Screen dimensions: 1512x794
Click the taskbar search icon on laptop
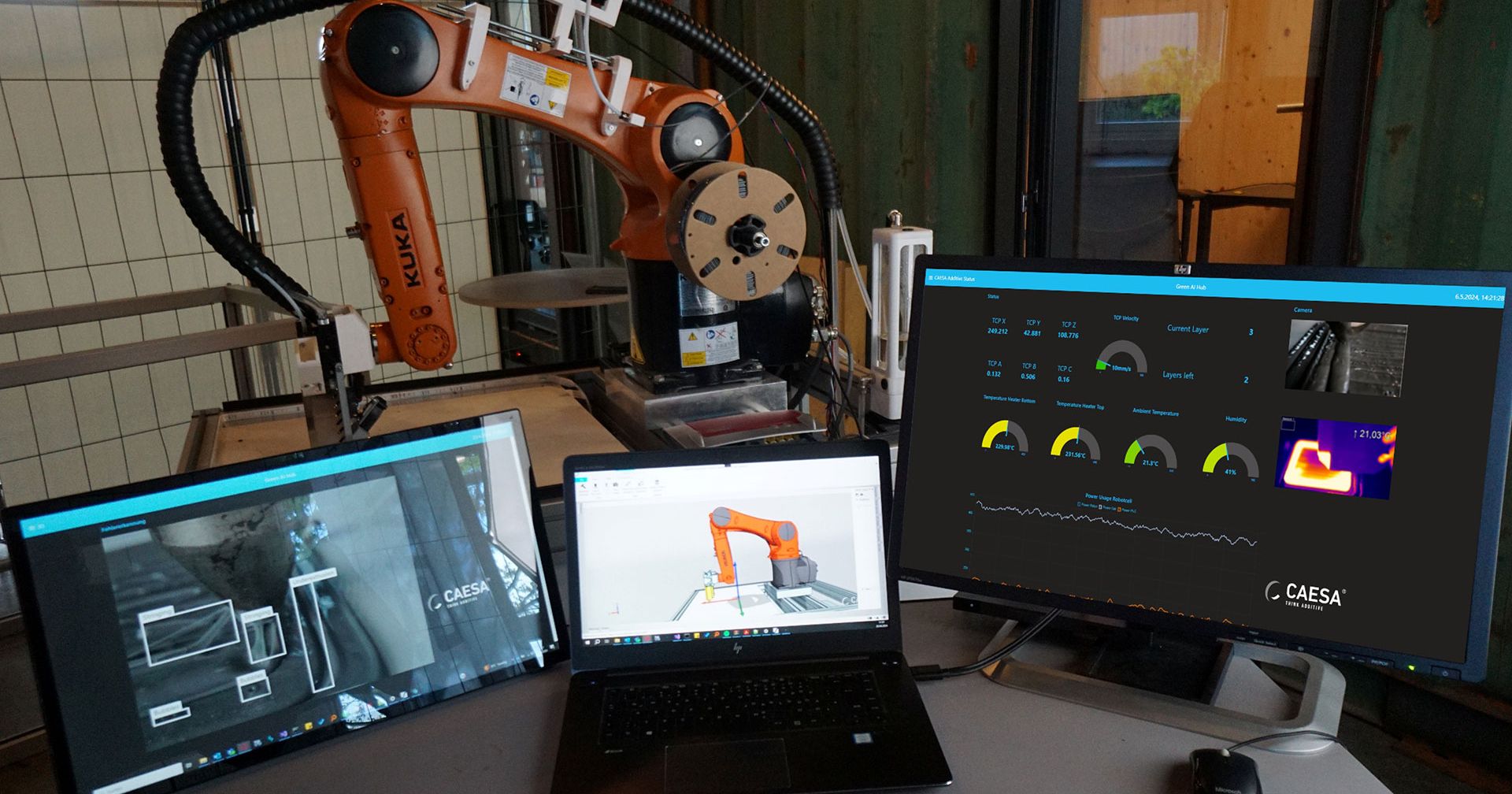pyautogui.click(x=598, y=641)
